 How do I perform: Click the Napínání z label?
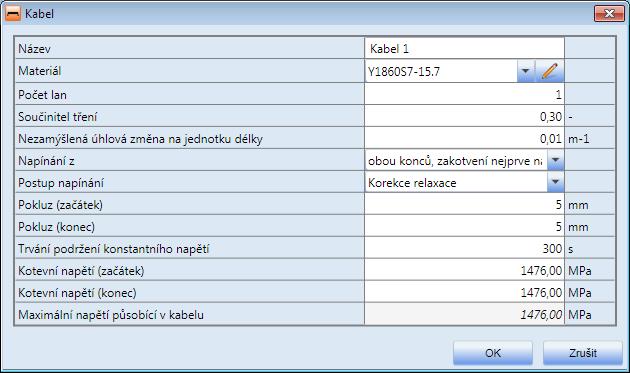point(46,161)
